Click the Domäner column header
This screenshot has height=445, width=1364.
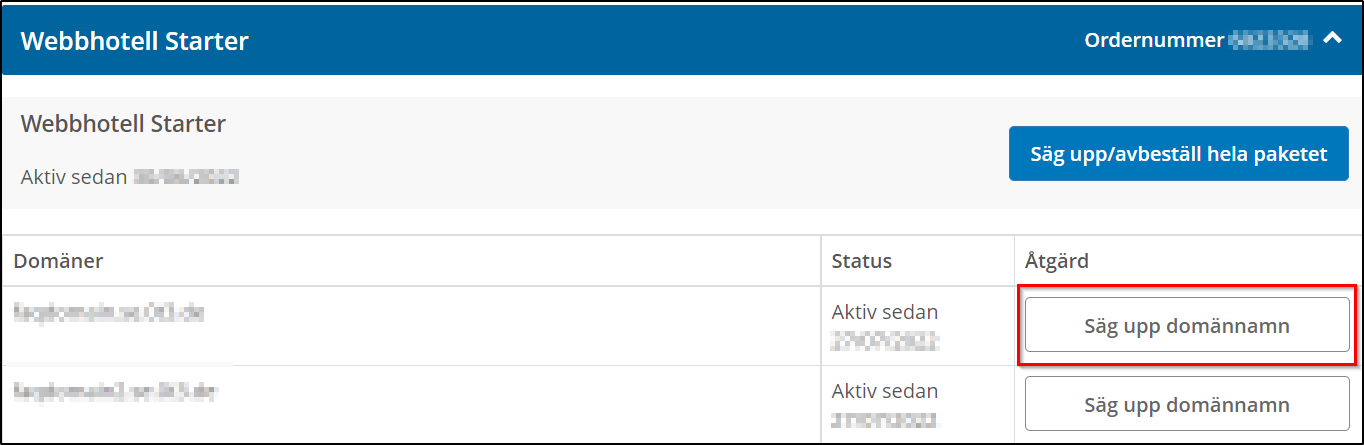[59, 261]
